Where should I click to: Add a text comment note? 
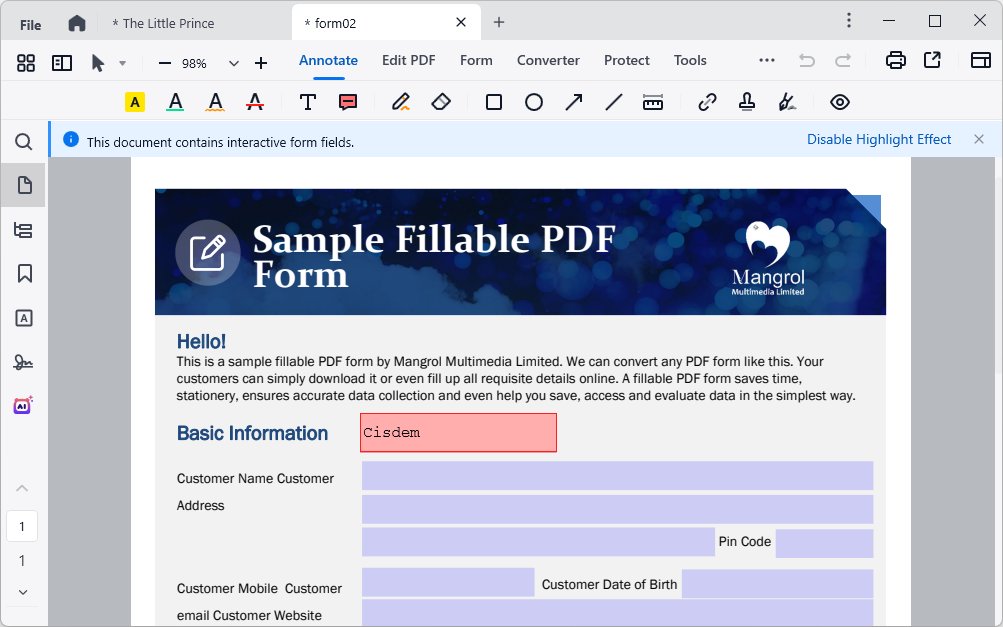click(x=348, y=102)
